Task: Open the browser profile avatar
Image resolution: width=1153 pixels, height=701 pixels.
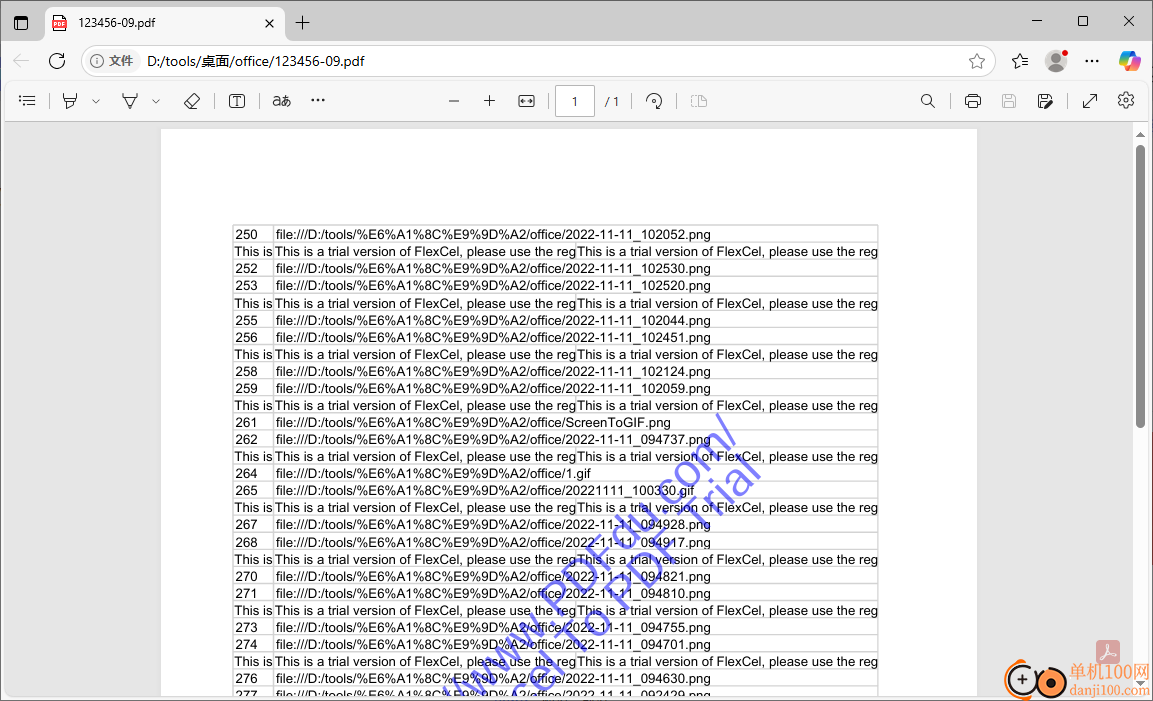Action: point(1057,61)
